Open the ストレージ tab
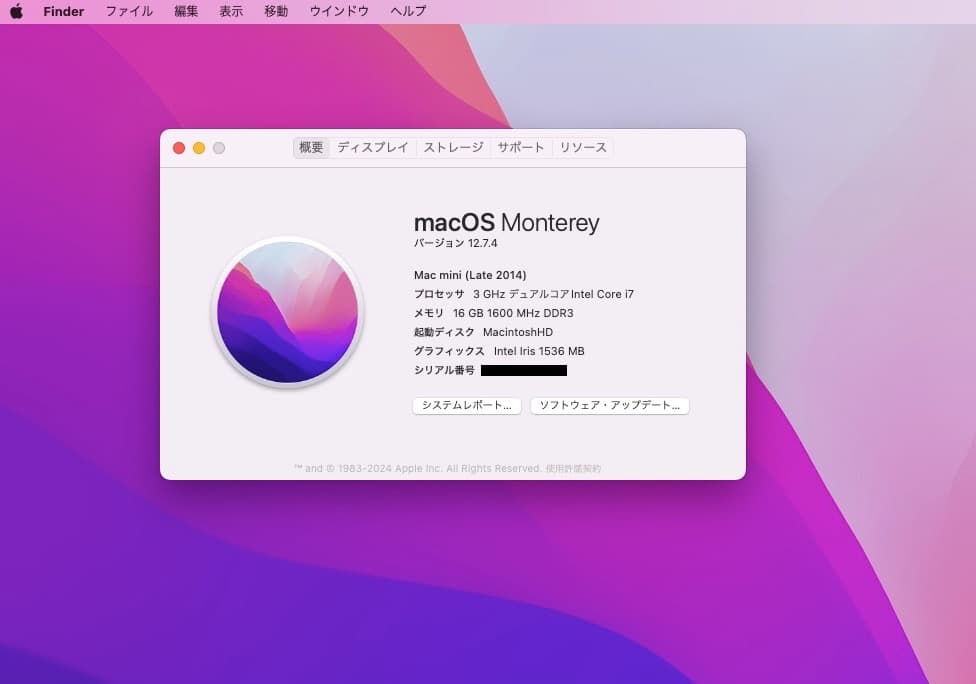Image resolution: width=976 pixels, height=684 pixels. tap(452, 147)
